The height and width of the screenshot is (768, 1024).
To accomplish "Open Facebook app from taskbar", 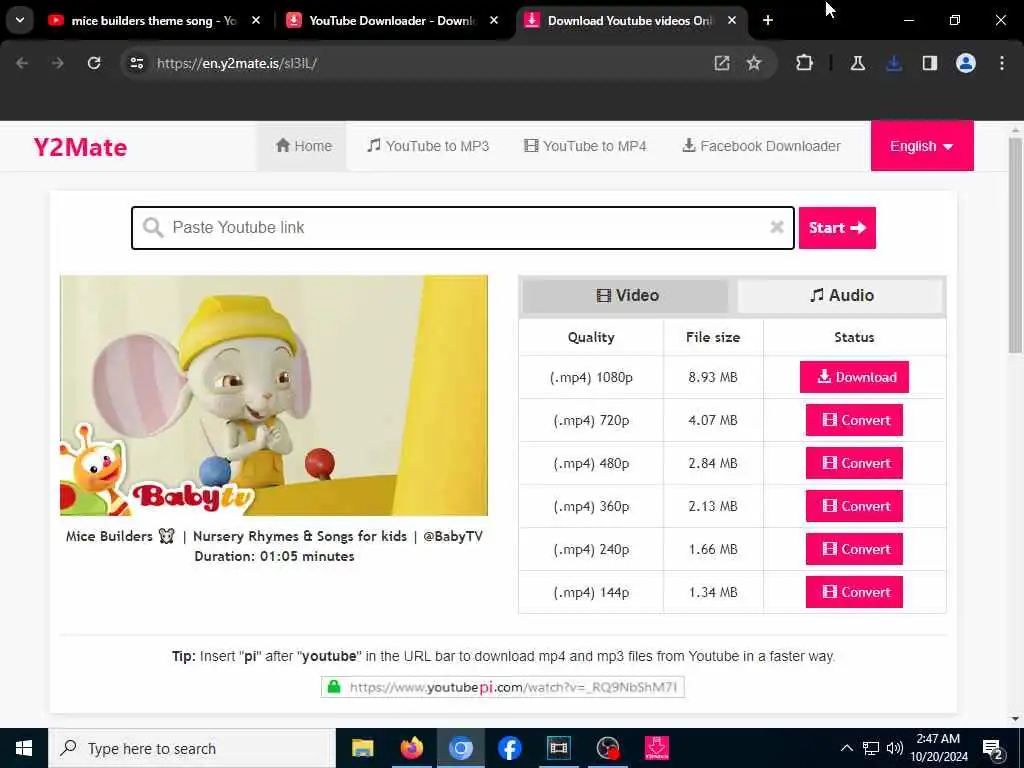I will 509,748.
